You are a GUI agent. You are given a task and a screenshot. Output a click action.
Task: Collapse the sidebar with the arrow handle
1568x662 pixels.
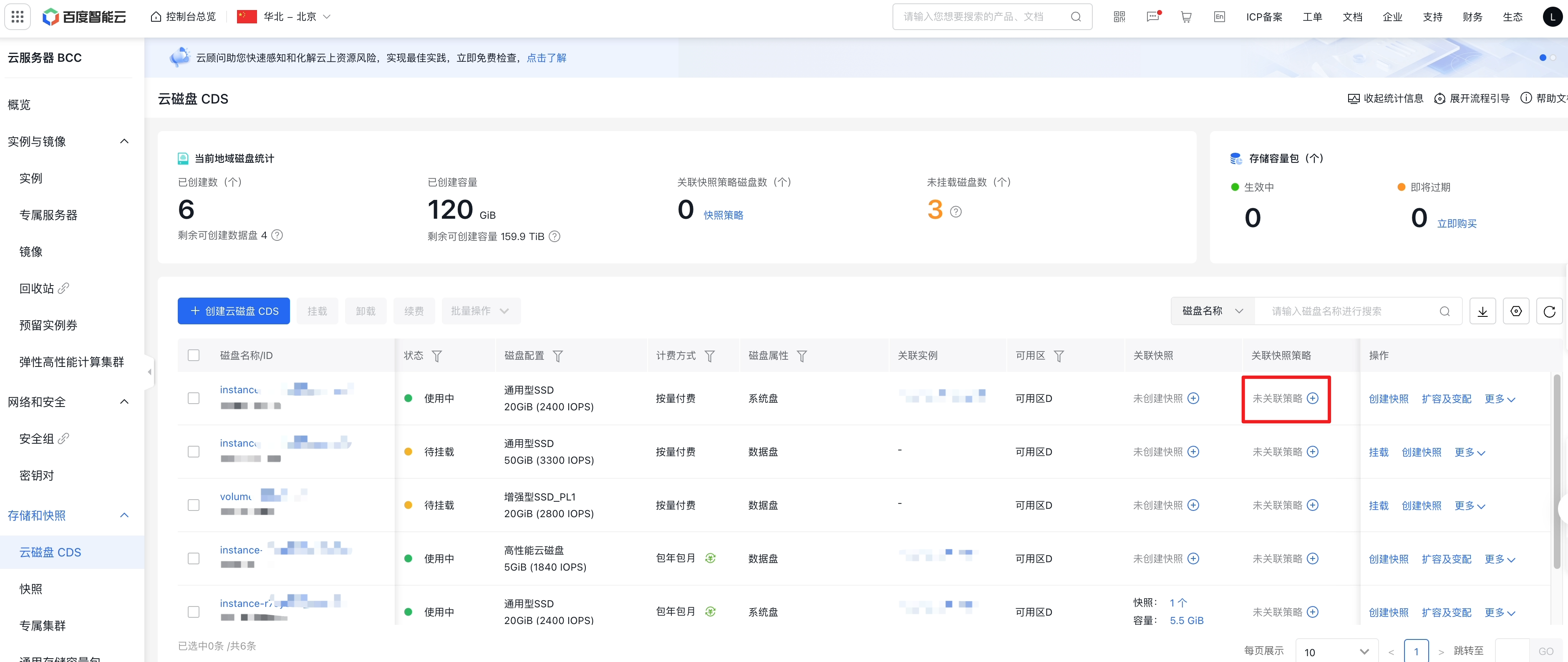149,371
